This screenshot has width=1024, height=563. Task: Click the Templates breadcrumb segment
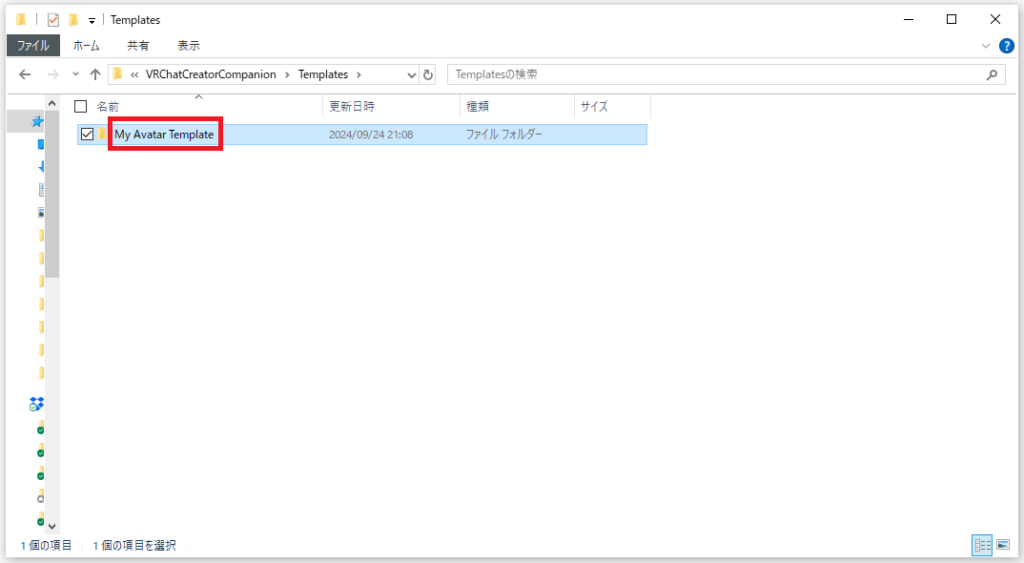click(x=323, y=74)
